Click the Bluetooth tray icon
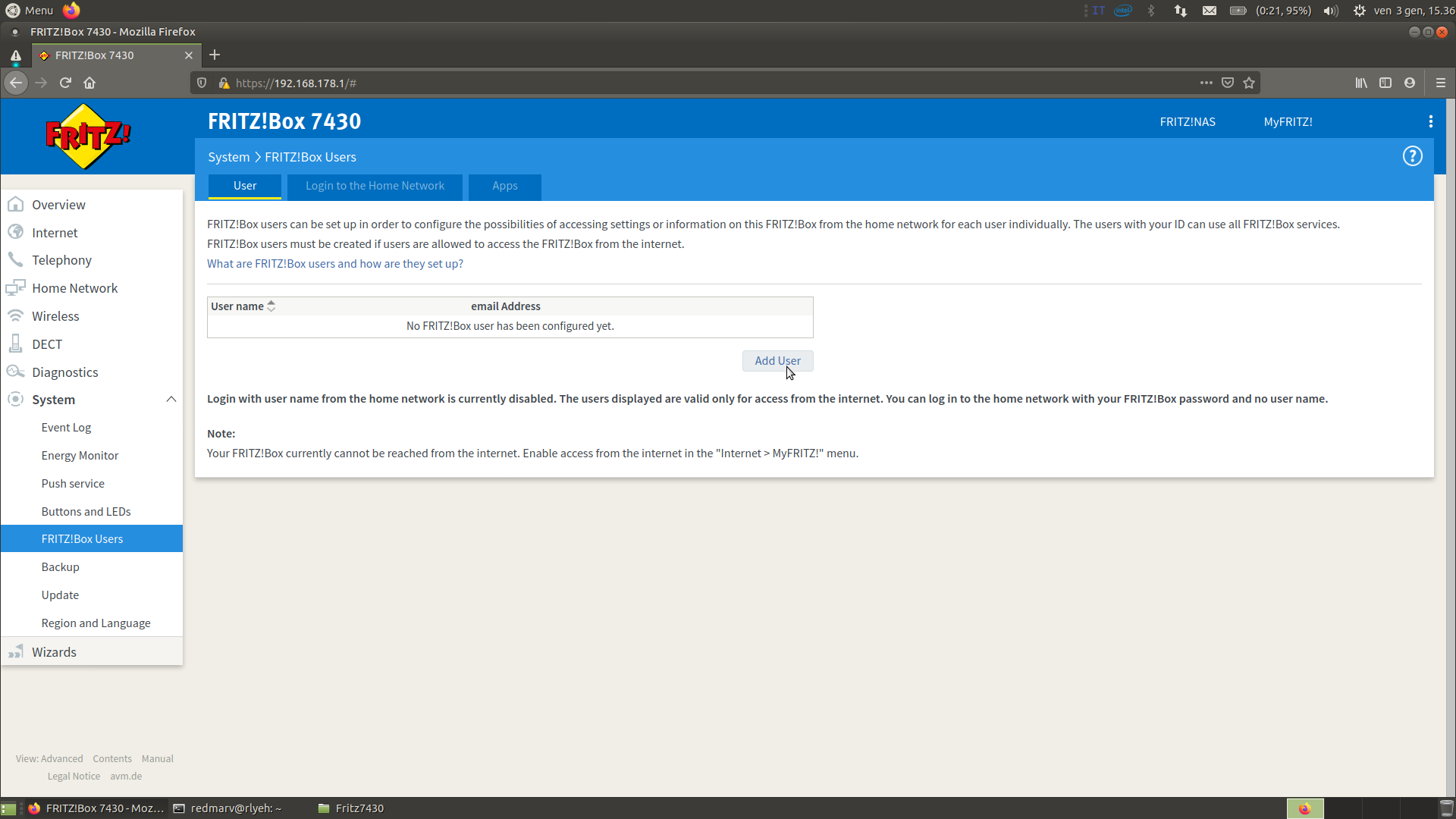 1151,11
